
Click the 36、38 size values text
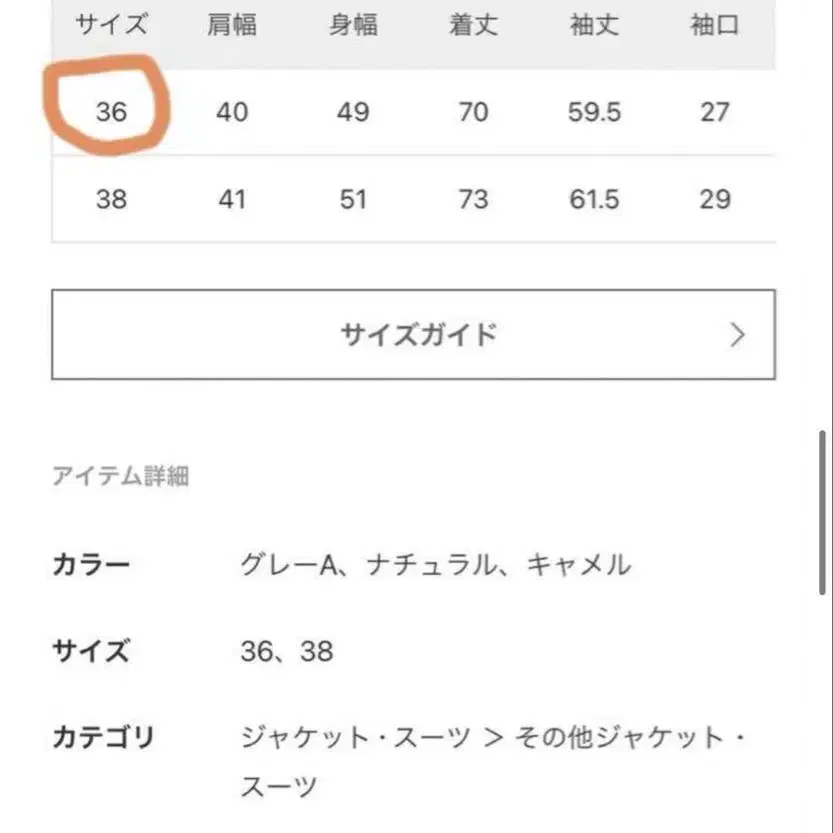287,652
